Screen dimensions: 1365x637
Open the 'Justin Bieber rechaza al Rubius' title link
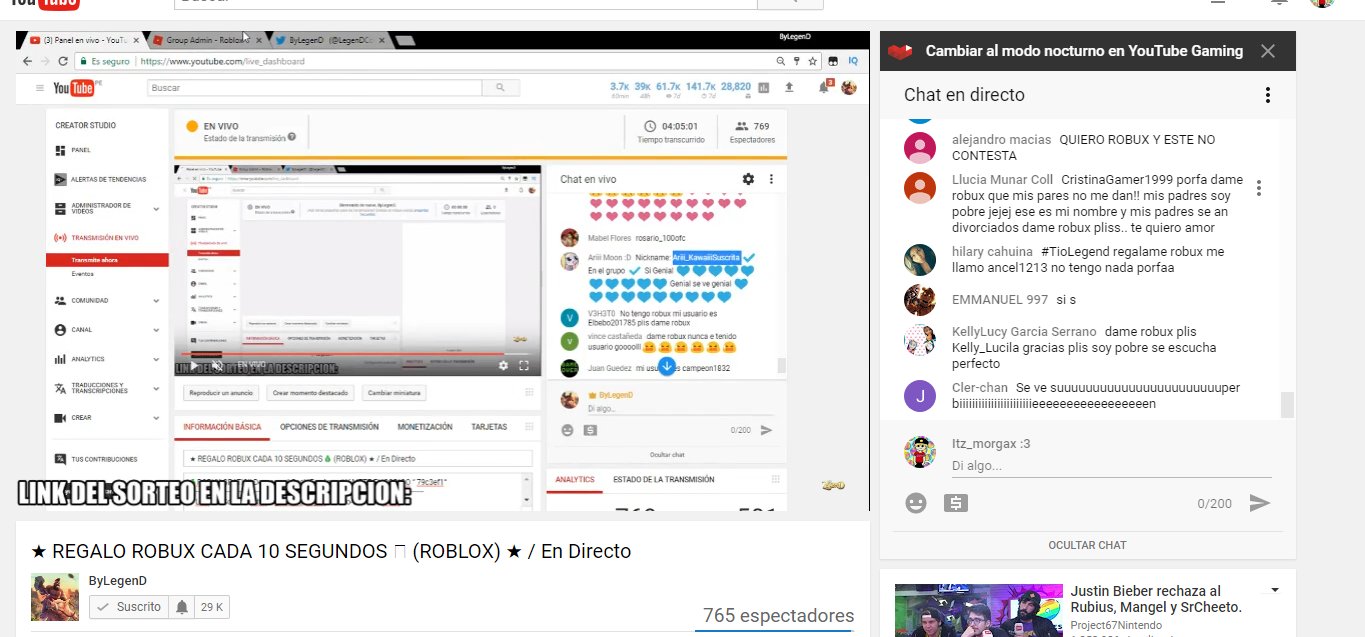coord(1156,599)
